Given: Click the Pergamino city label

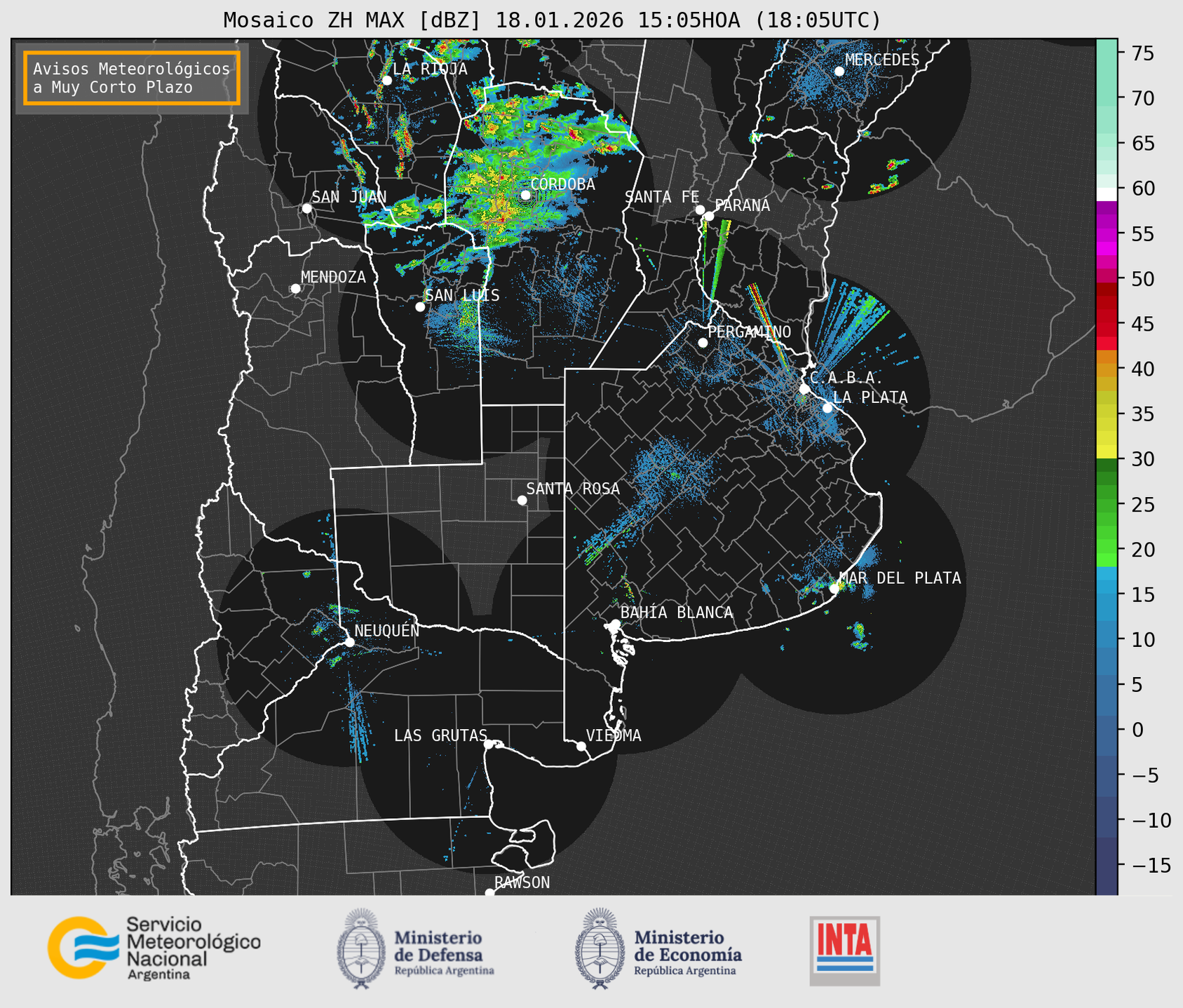Looking at the screenshot, I should pyautogui.click(x=749, y=332).
